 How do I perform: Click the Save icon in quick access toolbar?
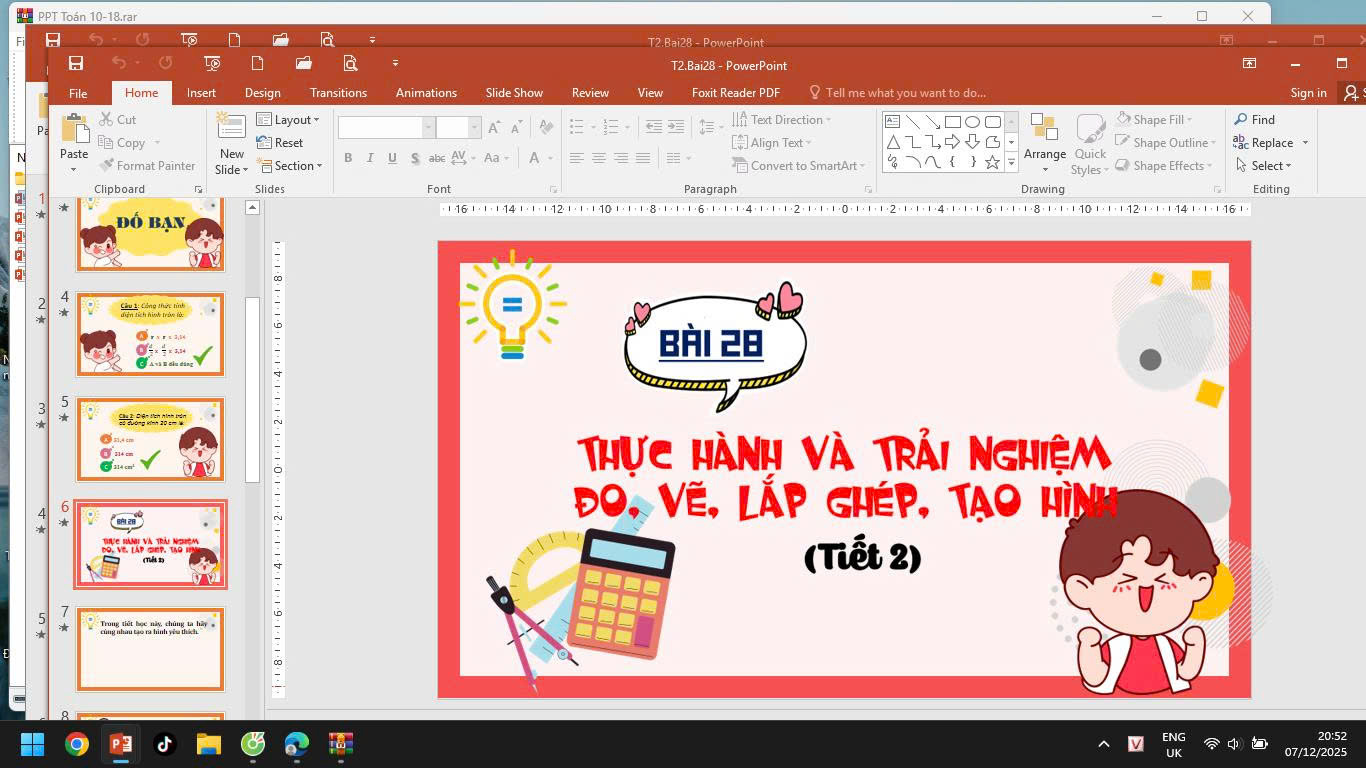pyautogui.click(x=76, y=64)
